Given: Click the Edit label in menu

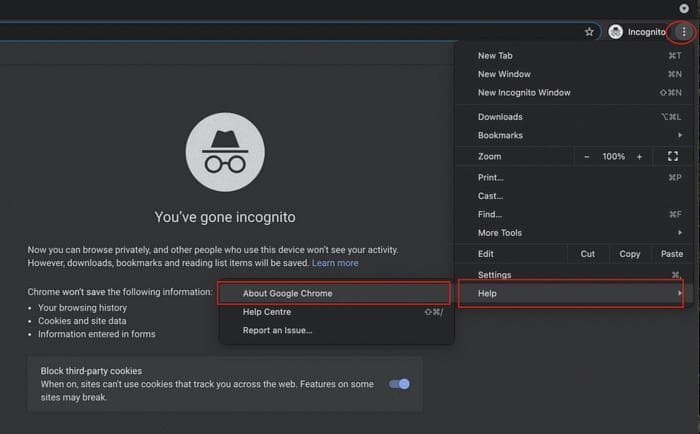Looking at the screenshot, I should tap(485, 254).
